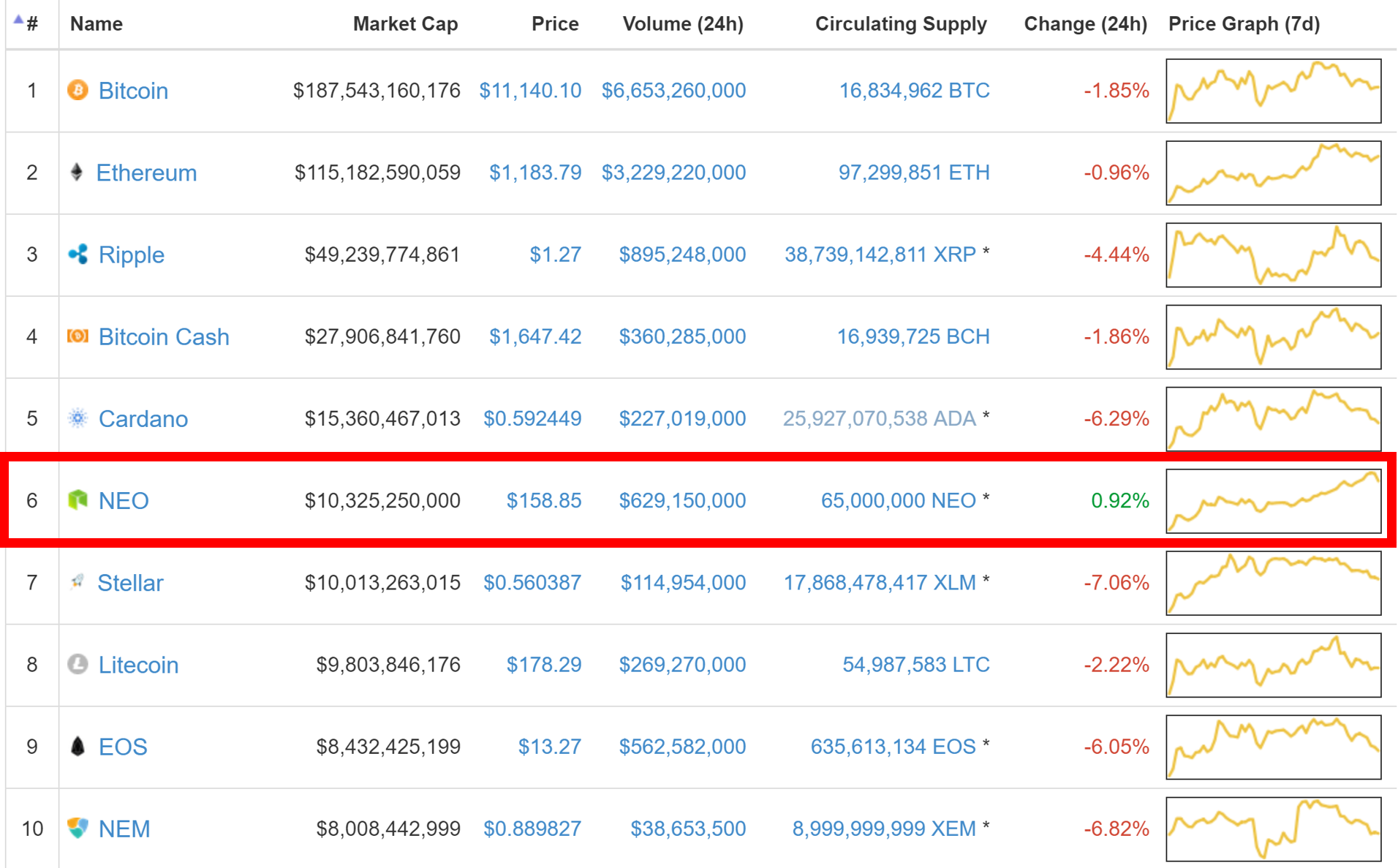Open NEO 7-day price graph thumbnail
Image resolution: width=1398 pixels, height=868 pixels.
pos(1274,501)
